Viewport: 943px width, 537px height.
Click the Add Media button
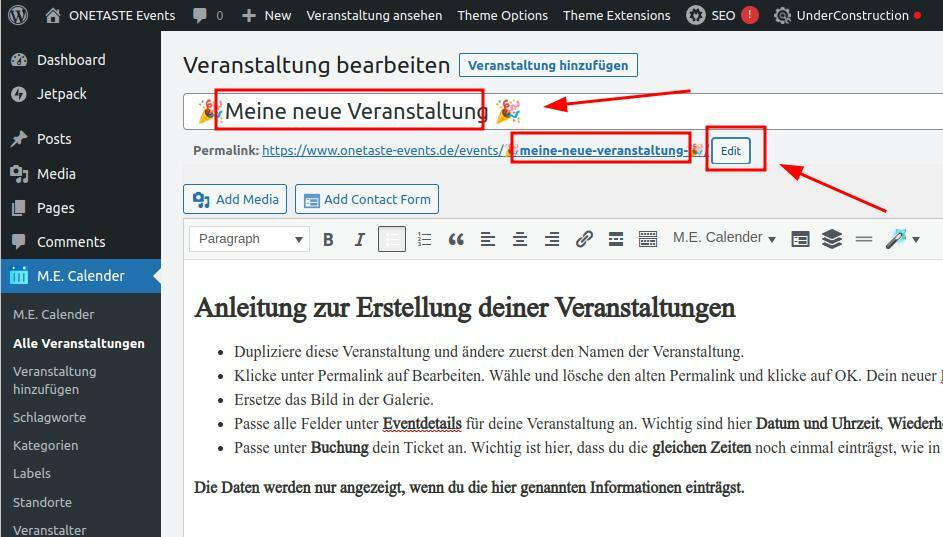(x=235, y=199)
